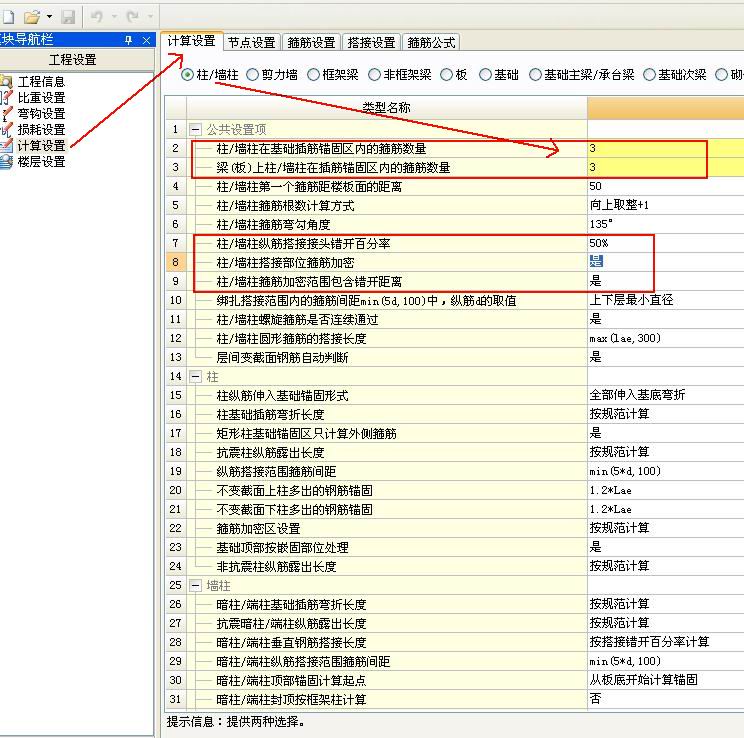Click row number 8 header cell

tap(176, 262)
